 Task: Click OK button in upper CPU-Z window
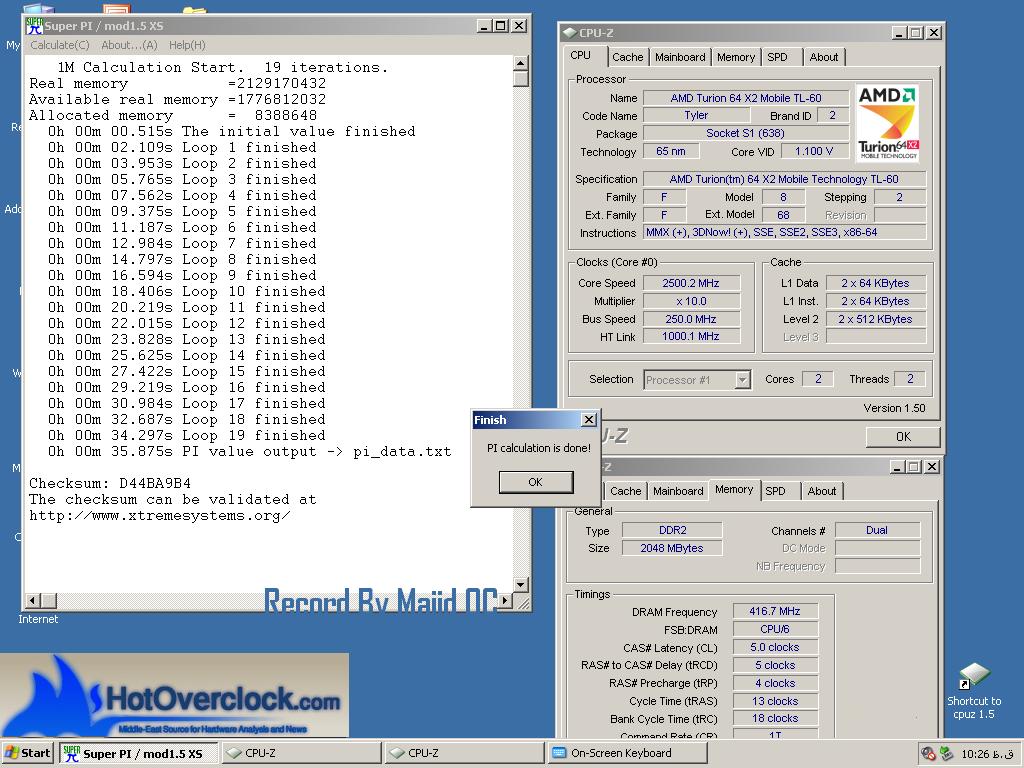pyautogui.click(x=903, y=436)
